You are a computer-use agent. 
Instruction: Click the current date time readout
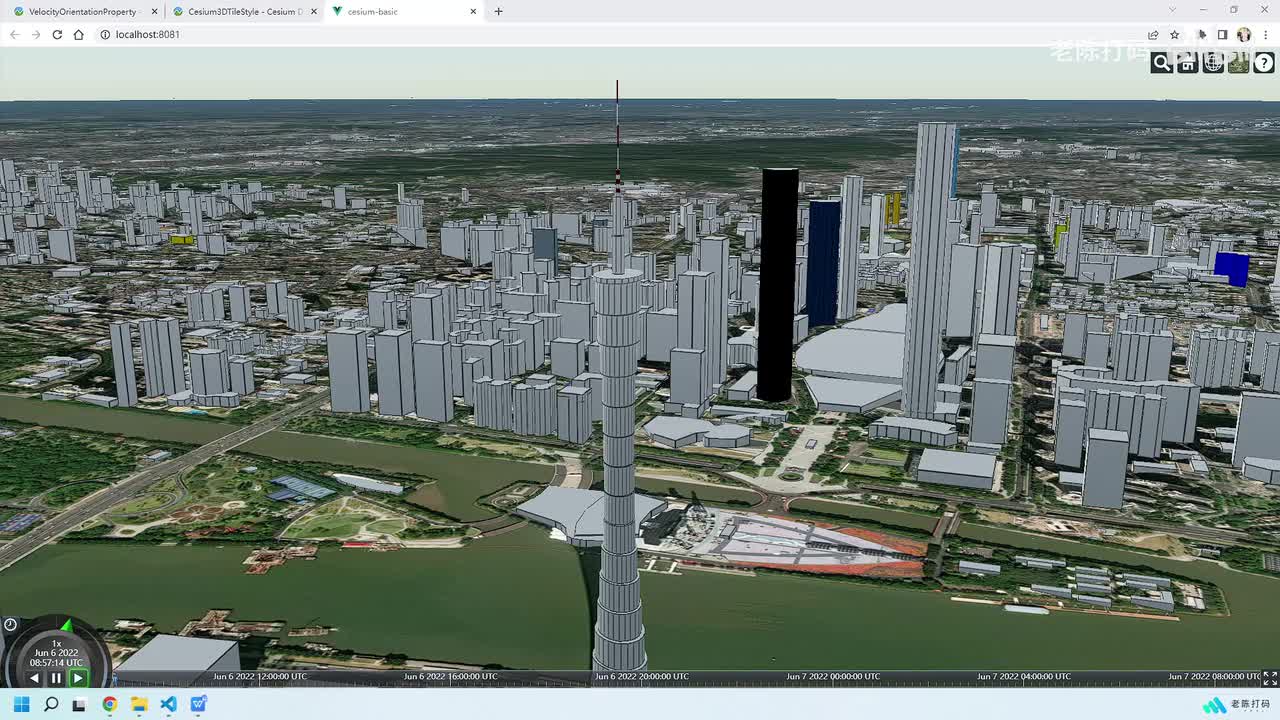click(56, 658)
